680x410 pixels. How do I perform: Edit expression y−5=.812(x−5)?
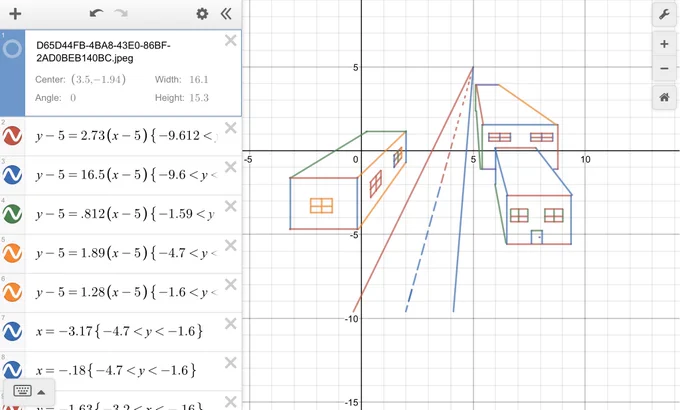126,214
